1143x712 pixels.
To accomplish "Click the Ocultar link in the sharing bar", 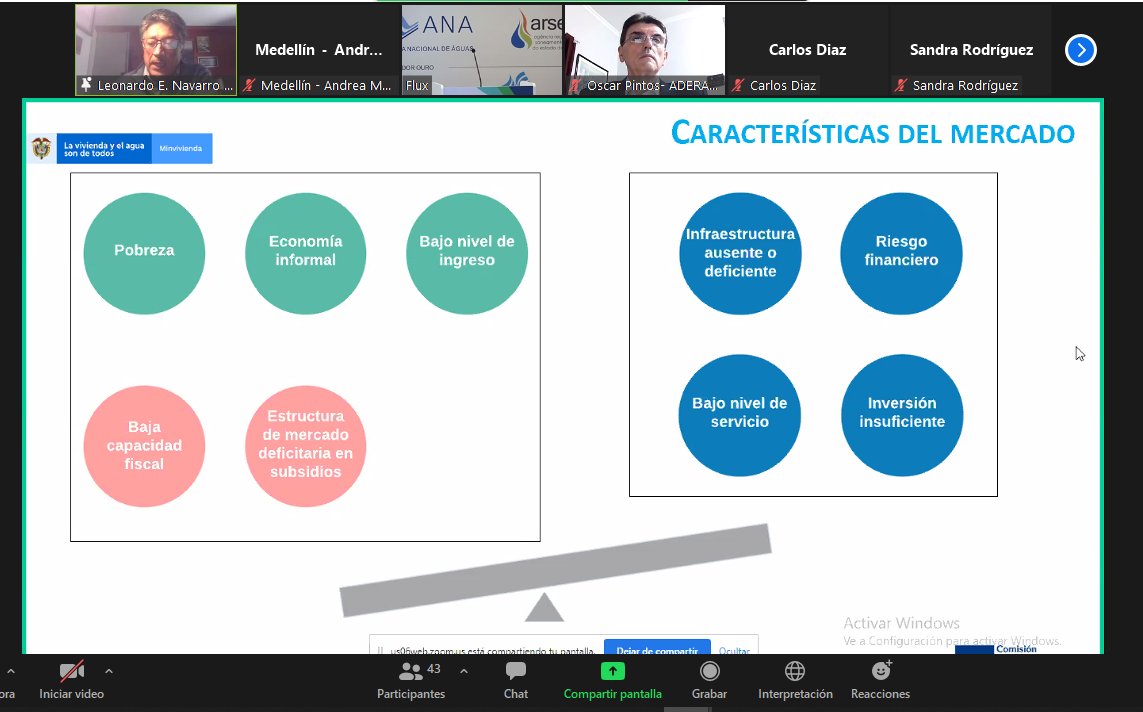I will (734, 651).
